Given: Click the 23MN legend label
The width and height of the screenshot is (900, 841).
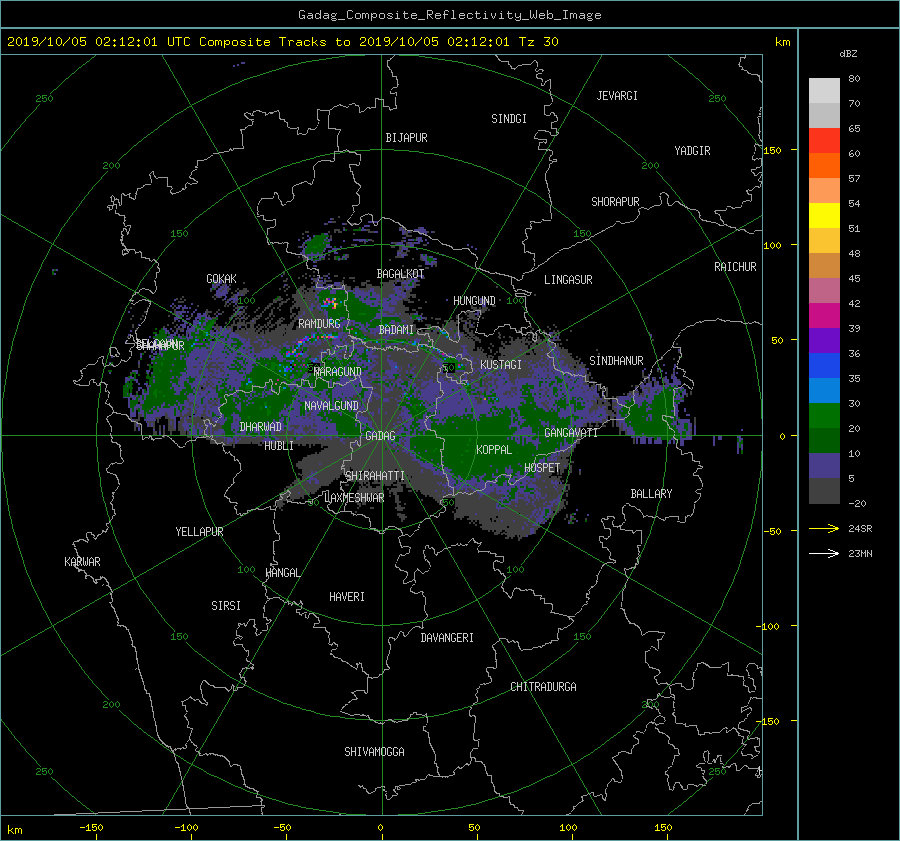Looking at the screenshot, I should pos(860,554).
